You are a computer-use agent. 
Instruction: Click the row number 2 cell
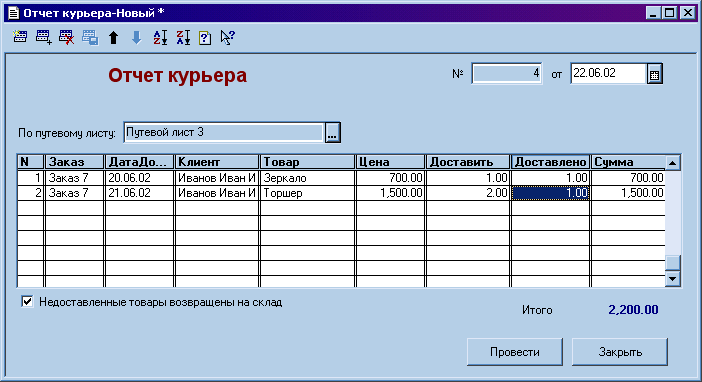(30, 193)
